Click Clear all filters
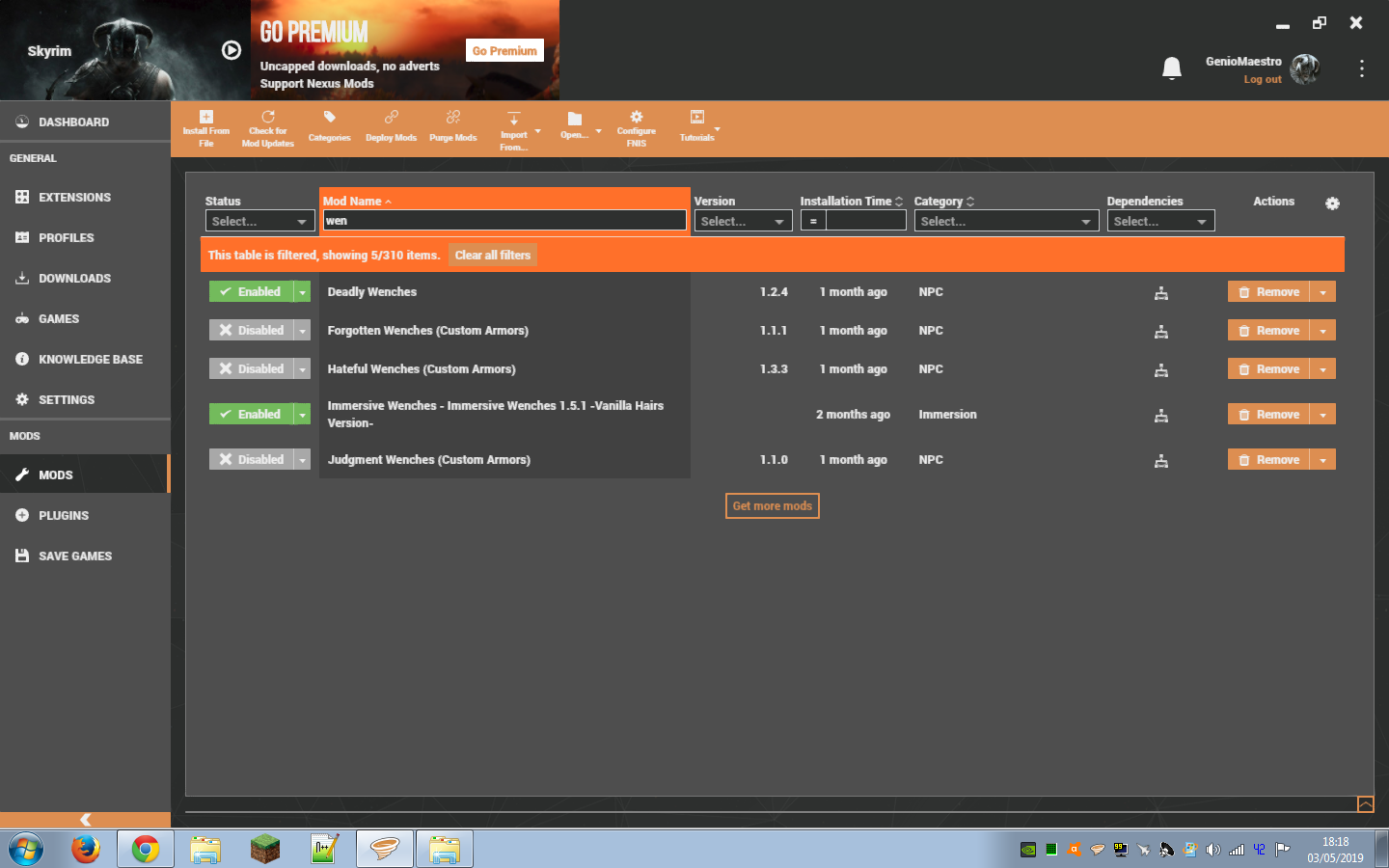 coord(493,255)
